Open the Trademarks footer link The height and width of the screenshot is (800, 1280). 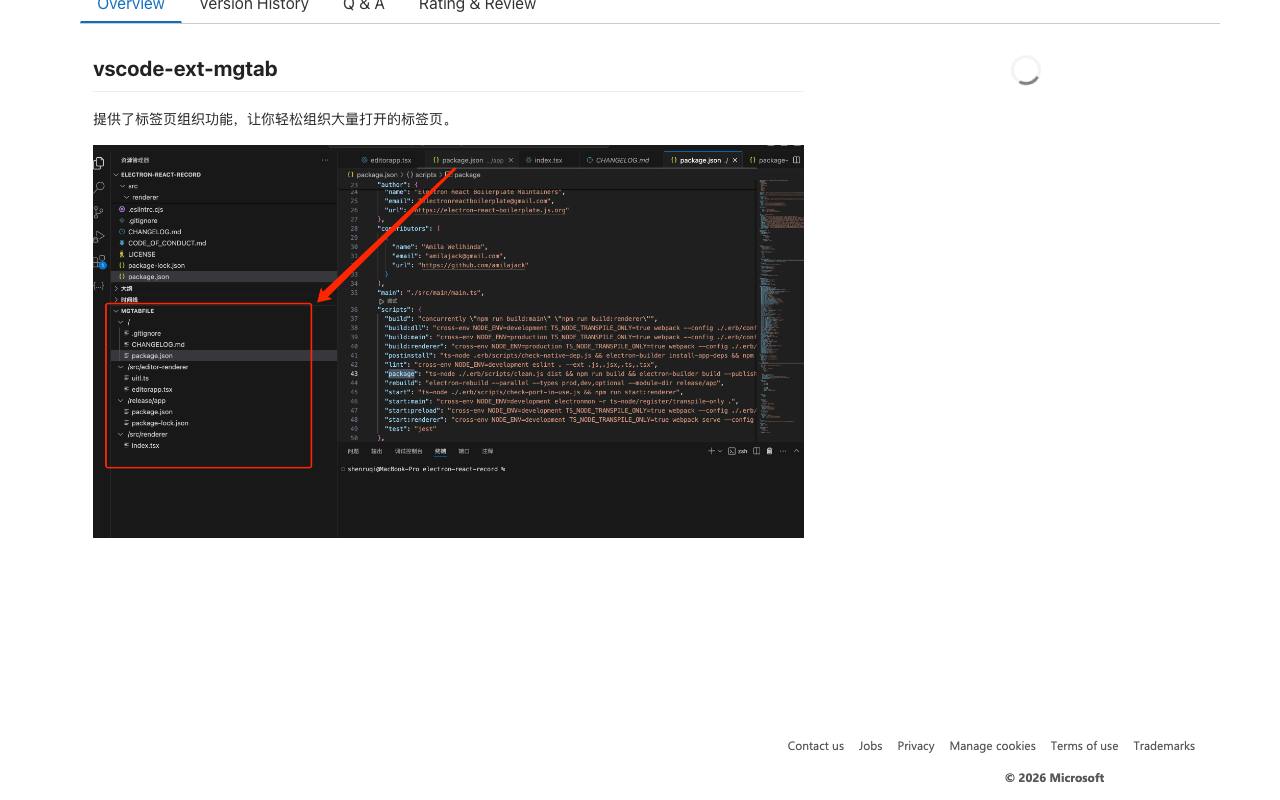pos(1164,746)
